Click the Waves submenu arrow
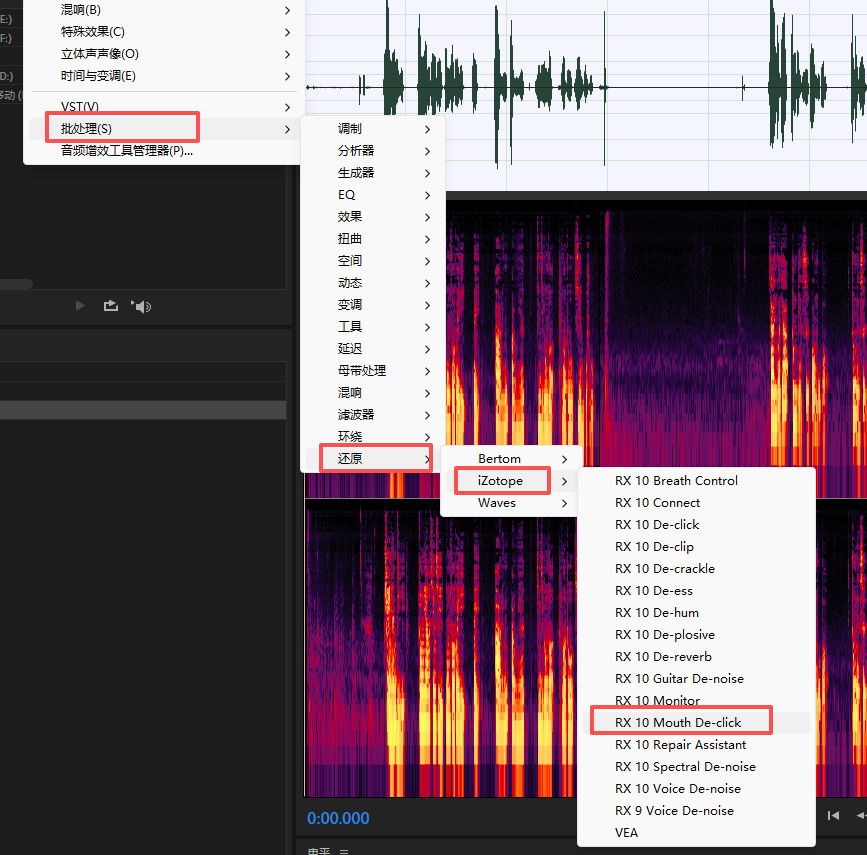 564,503
